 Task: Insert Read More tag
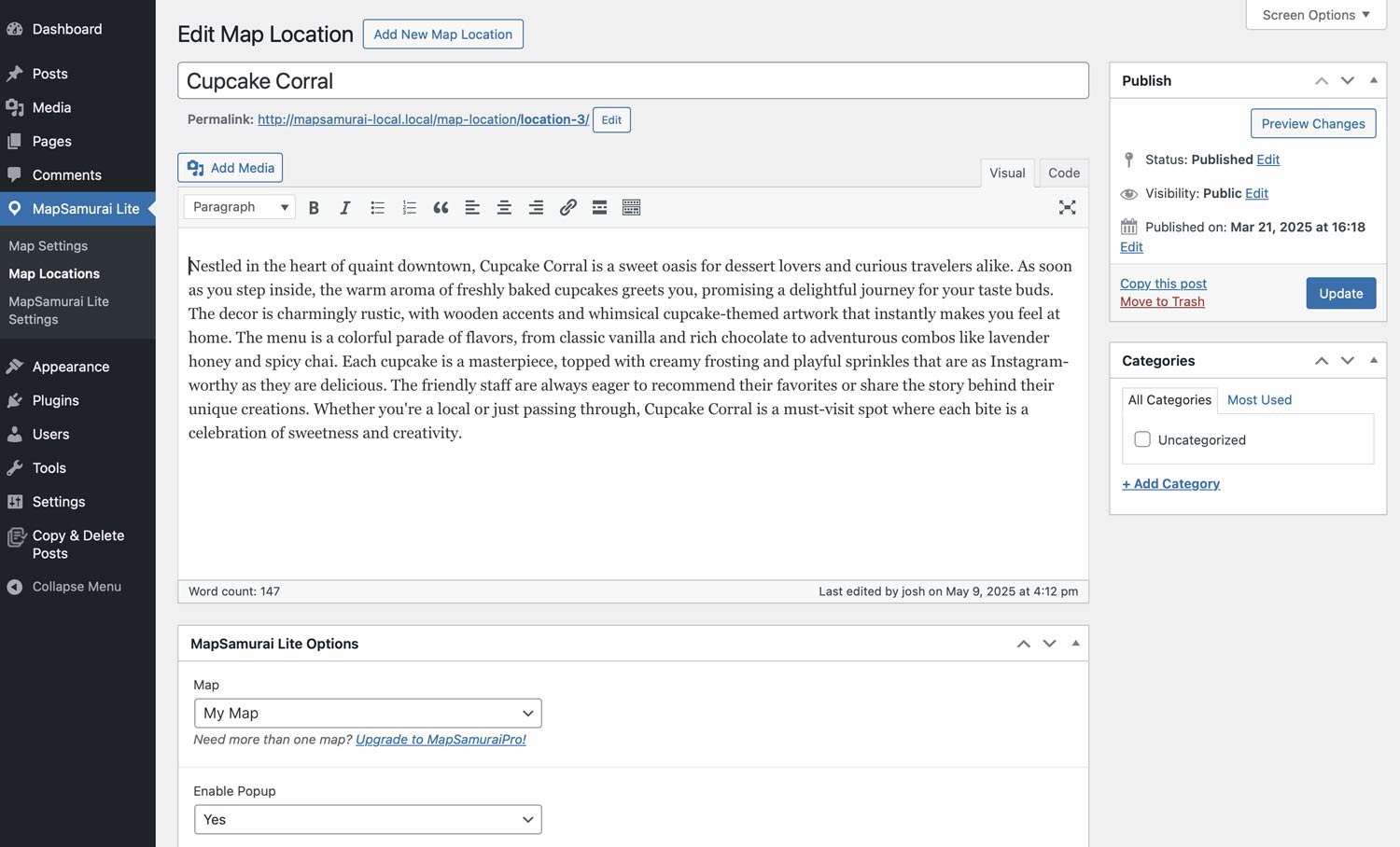click(x=599, y=207)
